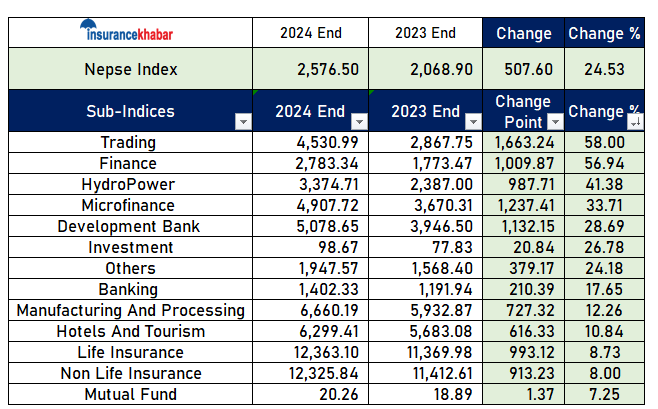The height and width of the screenshot is (409, 658).
Task: Select the Trading row name cell
Action: (129, 143)
